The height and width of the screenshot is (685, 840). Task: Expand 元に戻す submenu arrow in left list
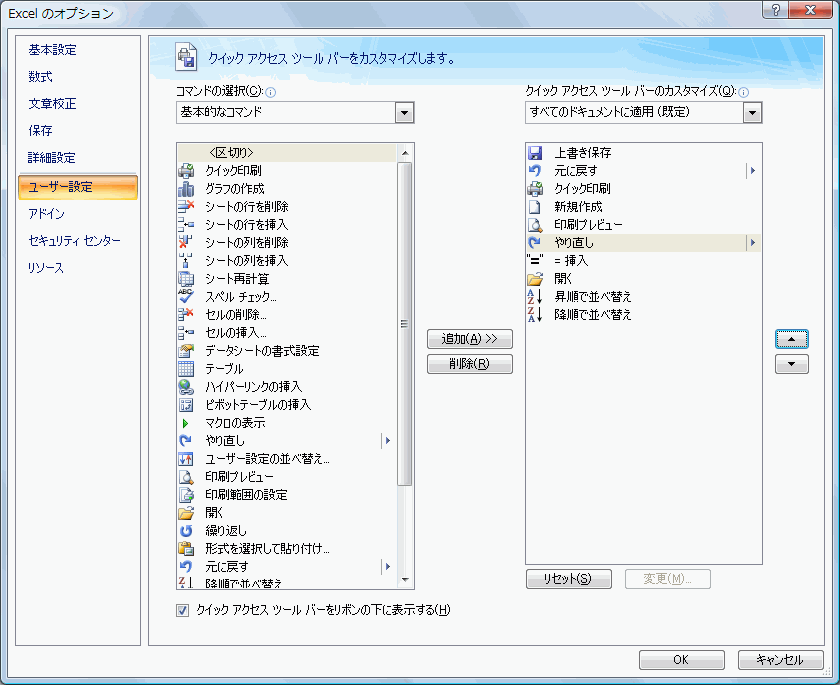(388, 567)
